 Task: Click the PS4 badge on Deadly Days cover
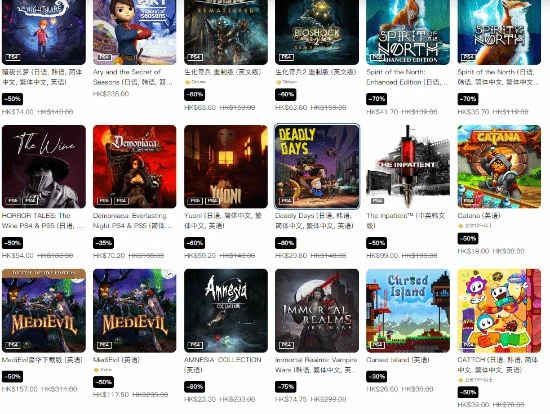click(286, 201)
